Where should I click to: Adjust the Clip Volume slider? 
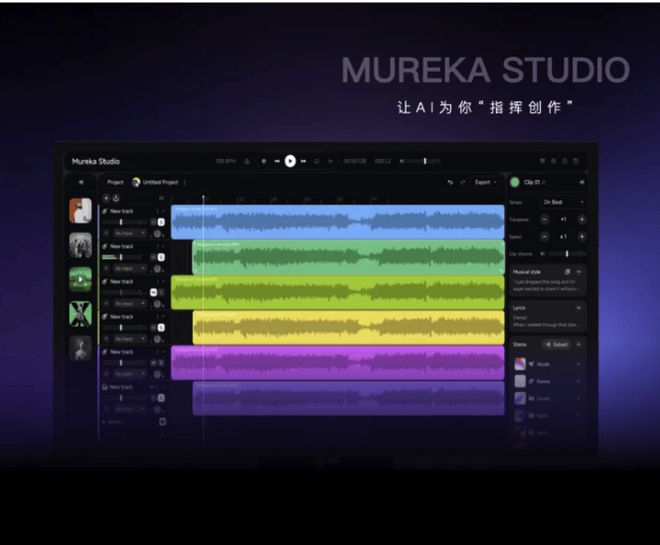pyautogui.click(x=567, y=254)
